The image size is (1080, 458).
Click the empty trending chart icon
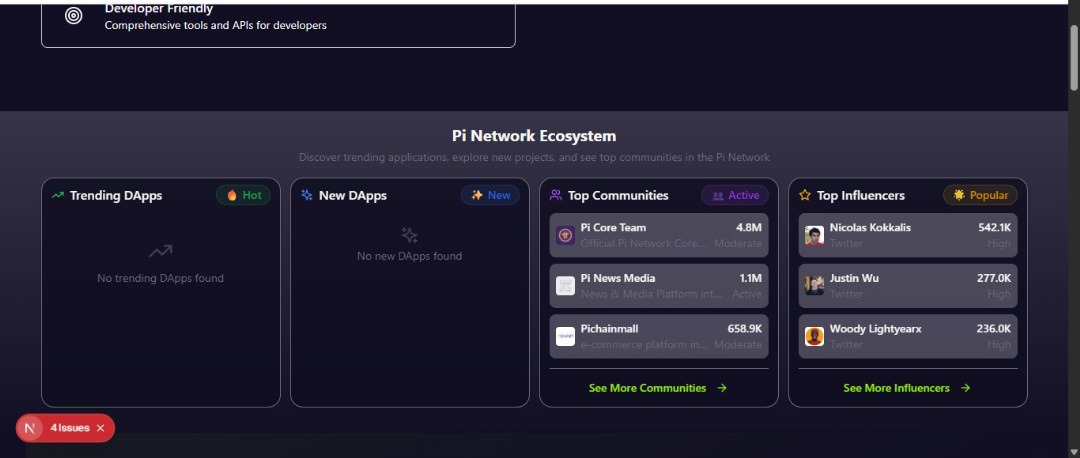(160, 252)
